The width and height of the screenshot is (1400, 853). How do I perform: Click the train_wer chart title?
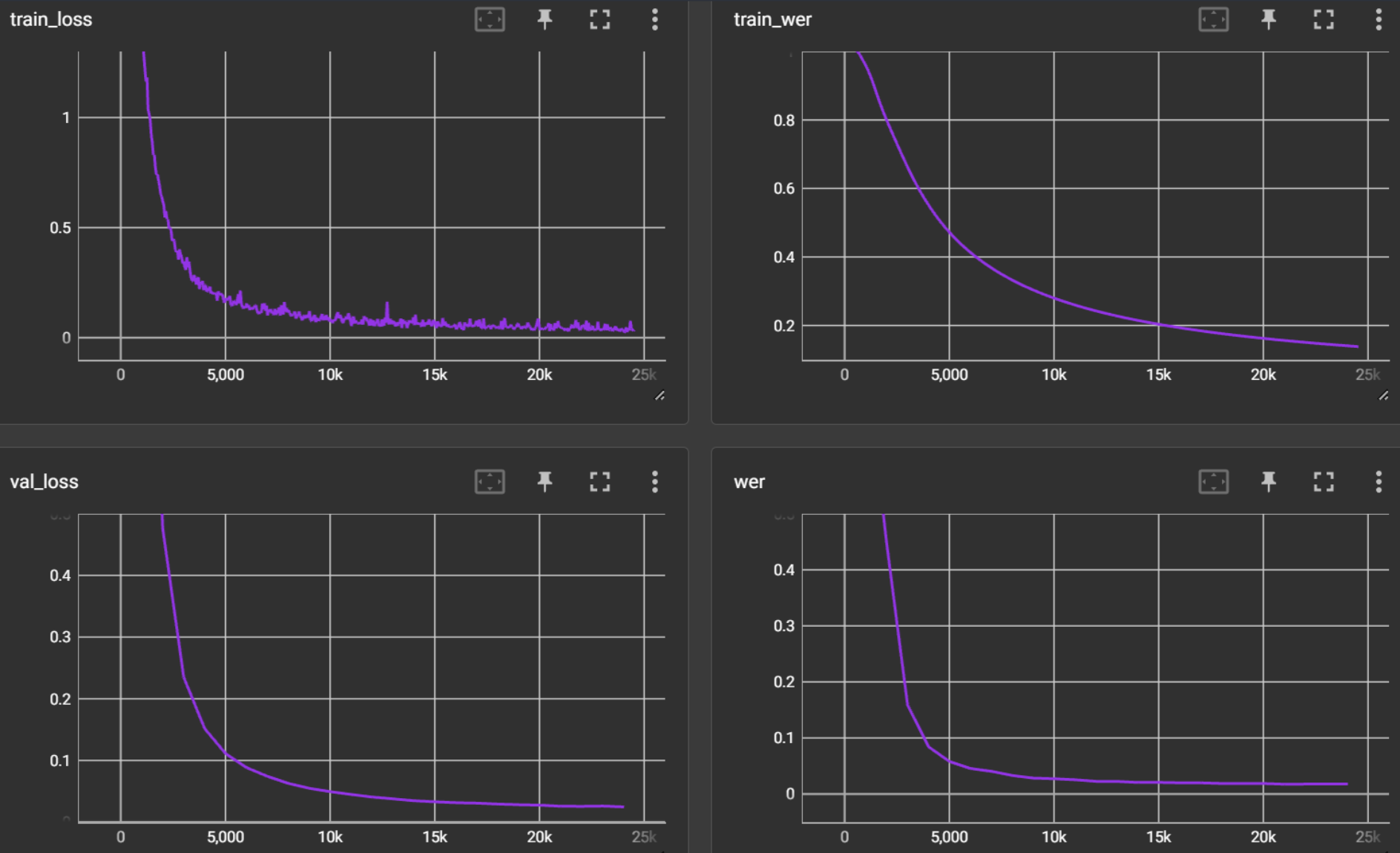(772, 20)
